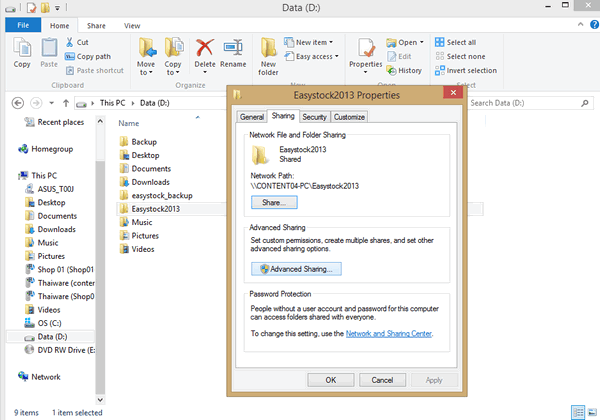Click the red Delete icon
Image resolution: width=600 pixels, height=420 pixels.
(205, 48)
